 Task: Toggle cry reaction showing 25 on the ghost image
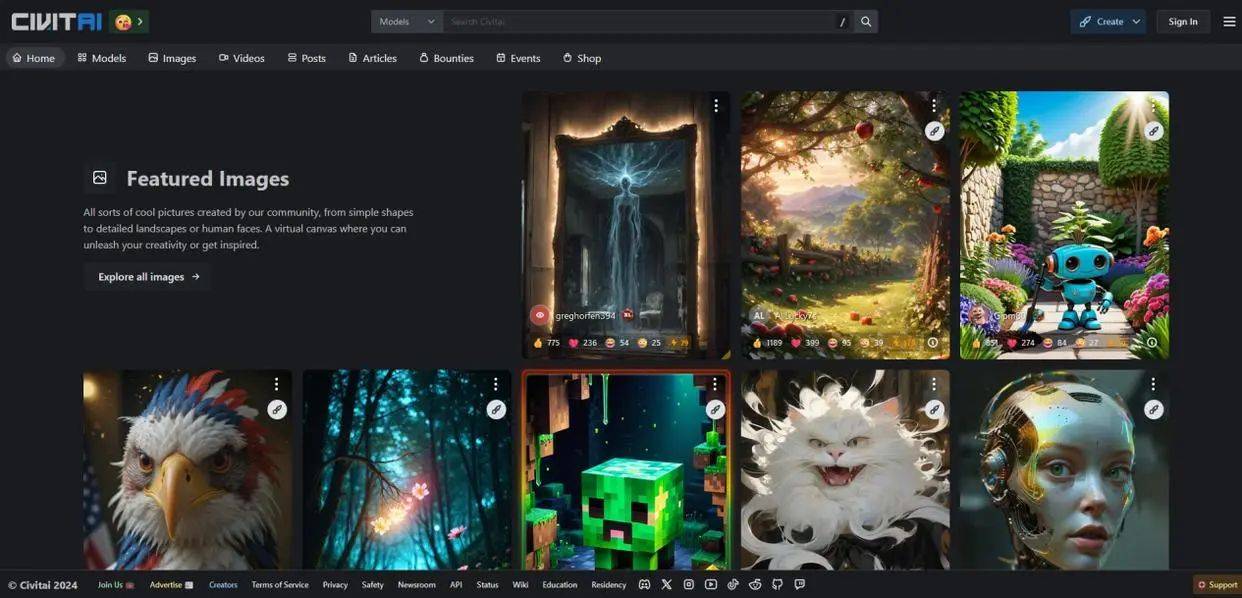[x=650, y=342]
